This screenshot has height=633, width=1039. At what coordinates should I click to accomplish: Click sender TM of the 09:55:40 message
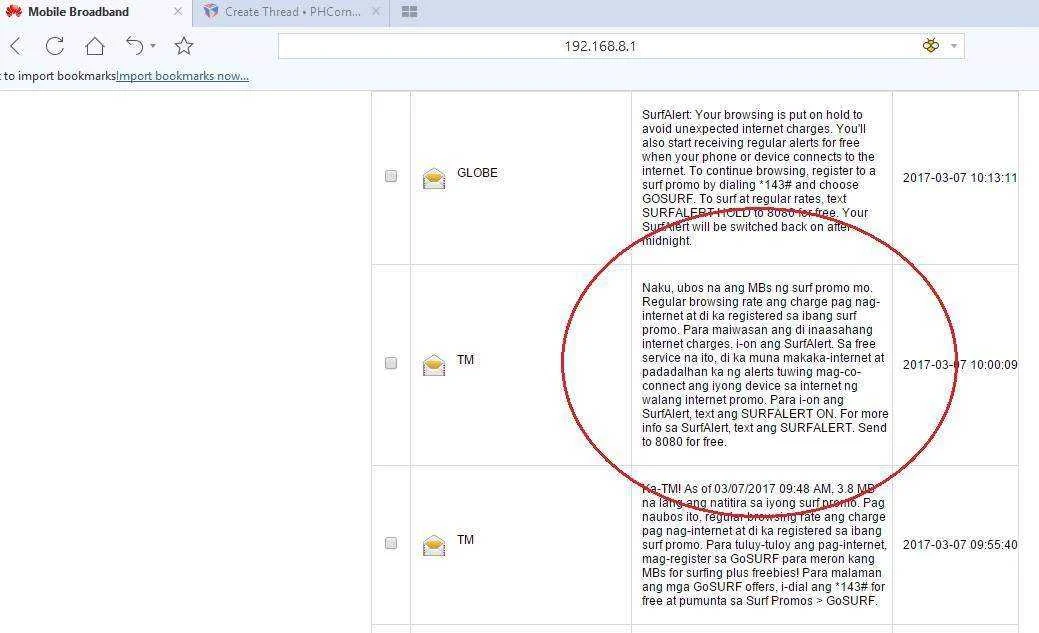pyautogui.click(x=465, y=540)
